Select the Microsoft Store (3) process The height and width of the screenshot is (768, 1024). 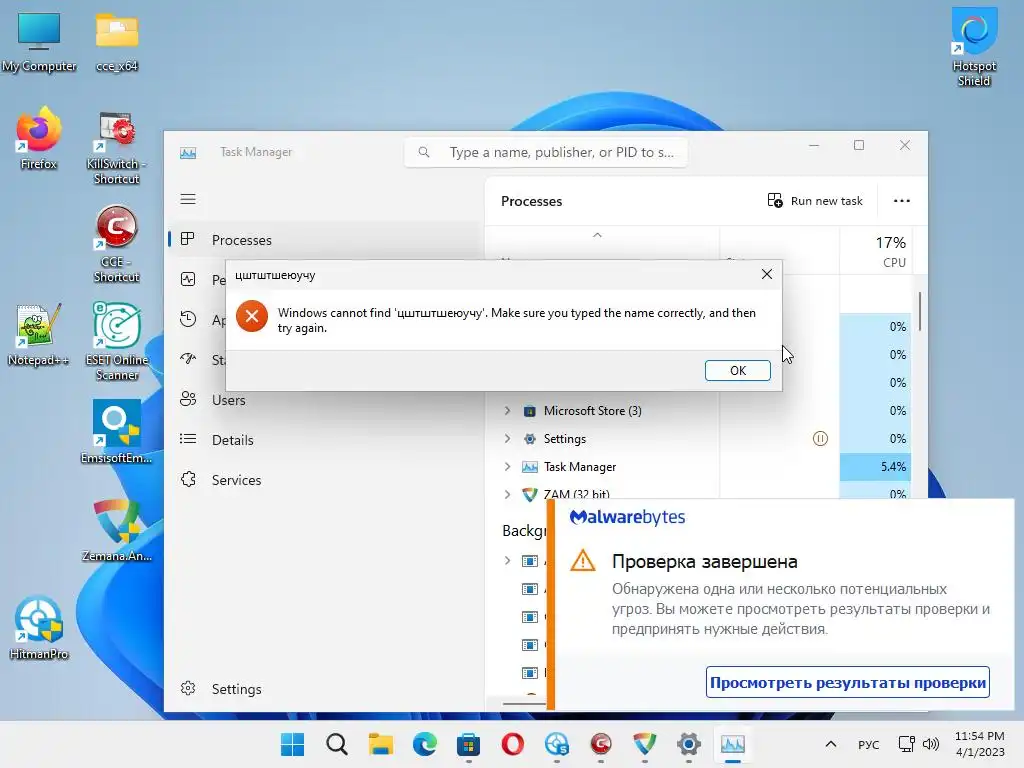click(x=592, y=411)
